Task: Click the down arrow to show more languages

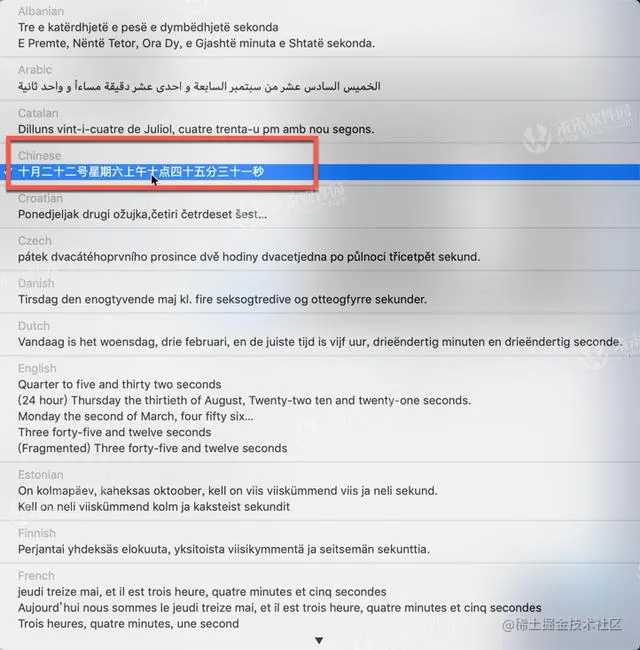Action: click(x=319, y=640)
